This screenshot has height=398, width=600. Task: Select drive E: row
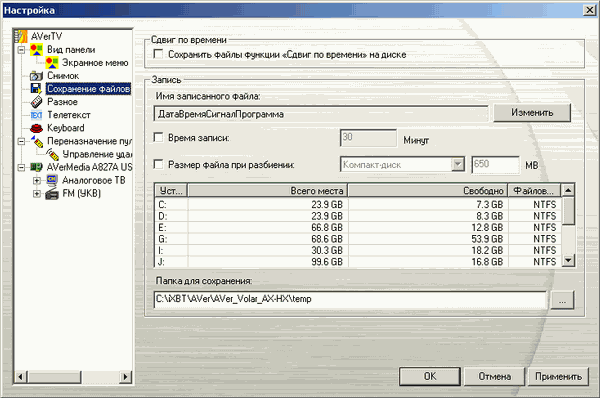click(358, 228)
